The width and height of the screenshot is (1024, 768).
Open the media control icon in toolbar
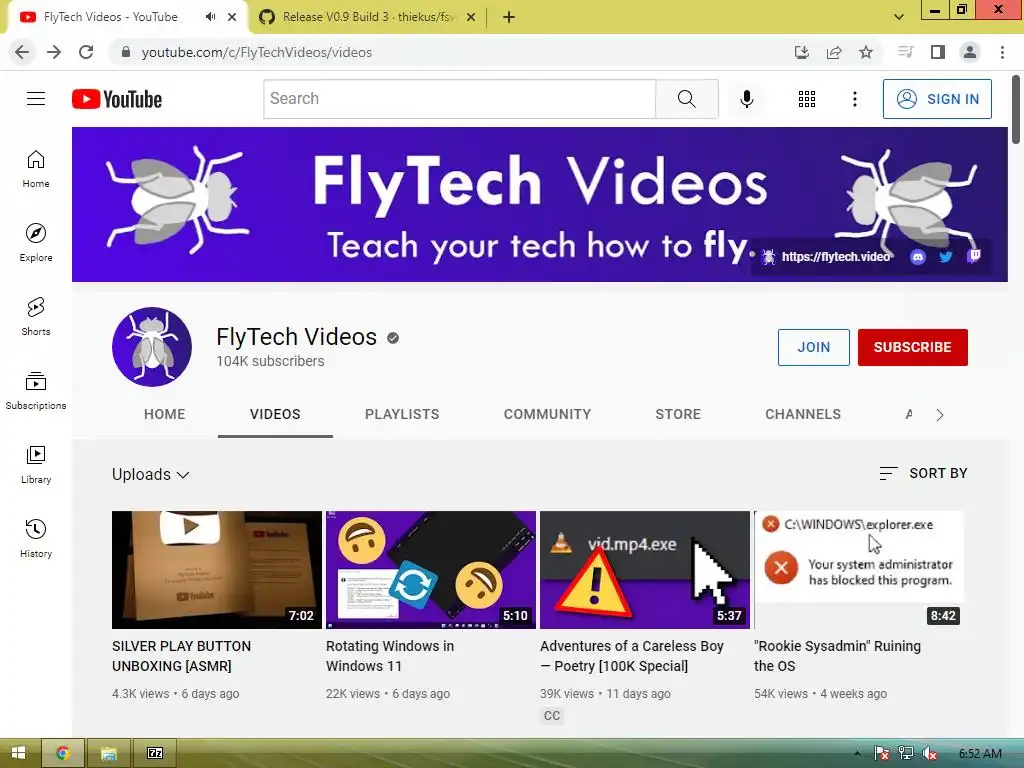coord(905,52)
